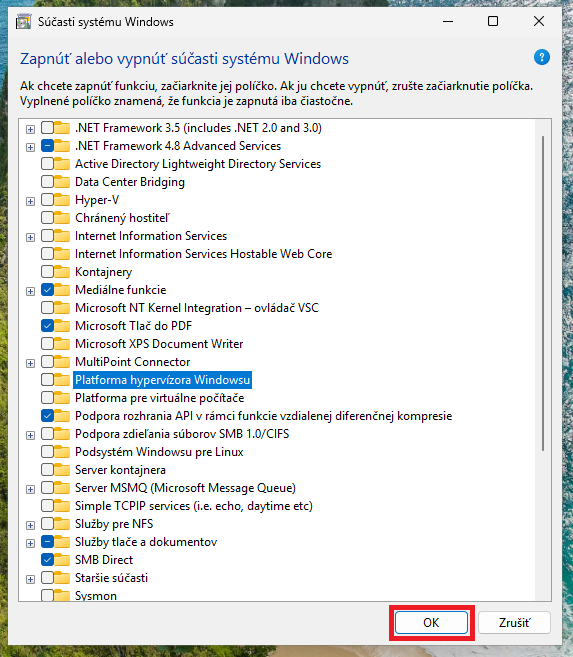573x657 pixels.
Task: Expand Podpora zdieľania súborov SMB 1.0/CIFS
Action: (30, 435)
